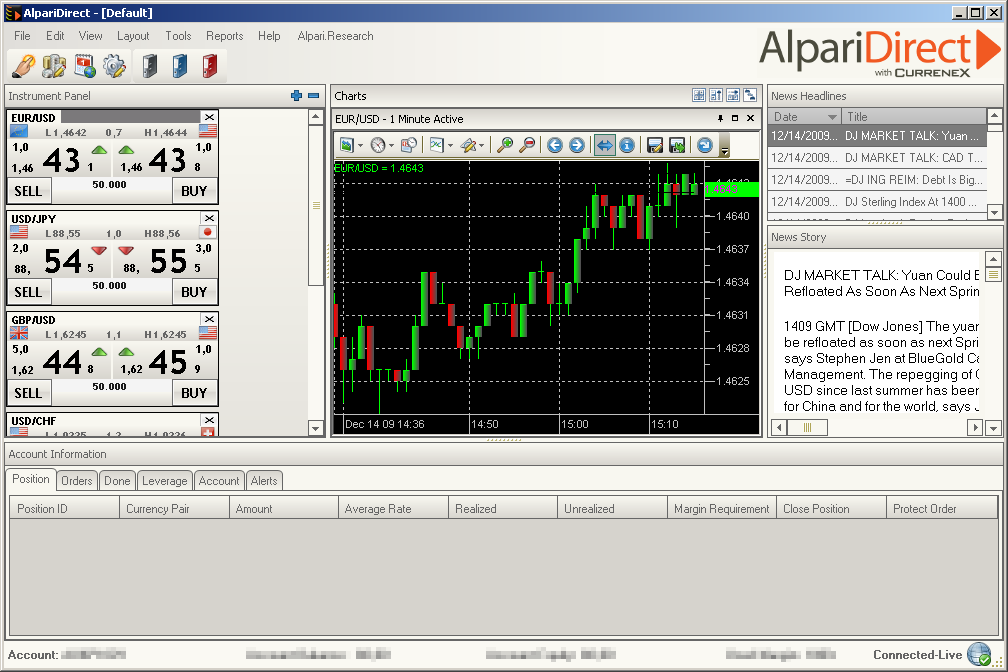Zoom in on the EUR/USD chart

505,145
